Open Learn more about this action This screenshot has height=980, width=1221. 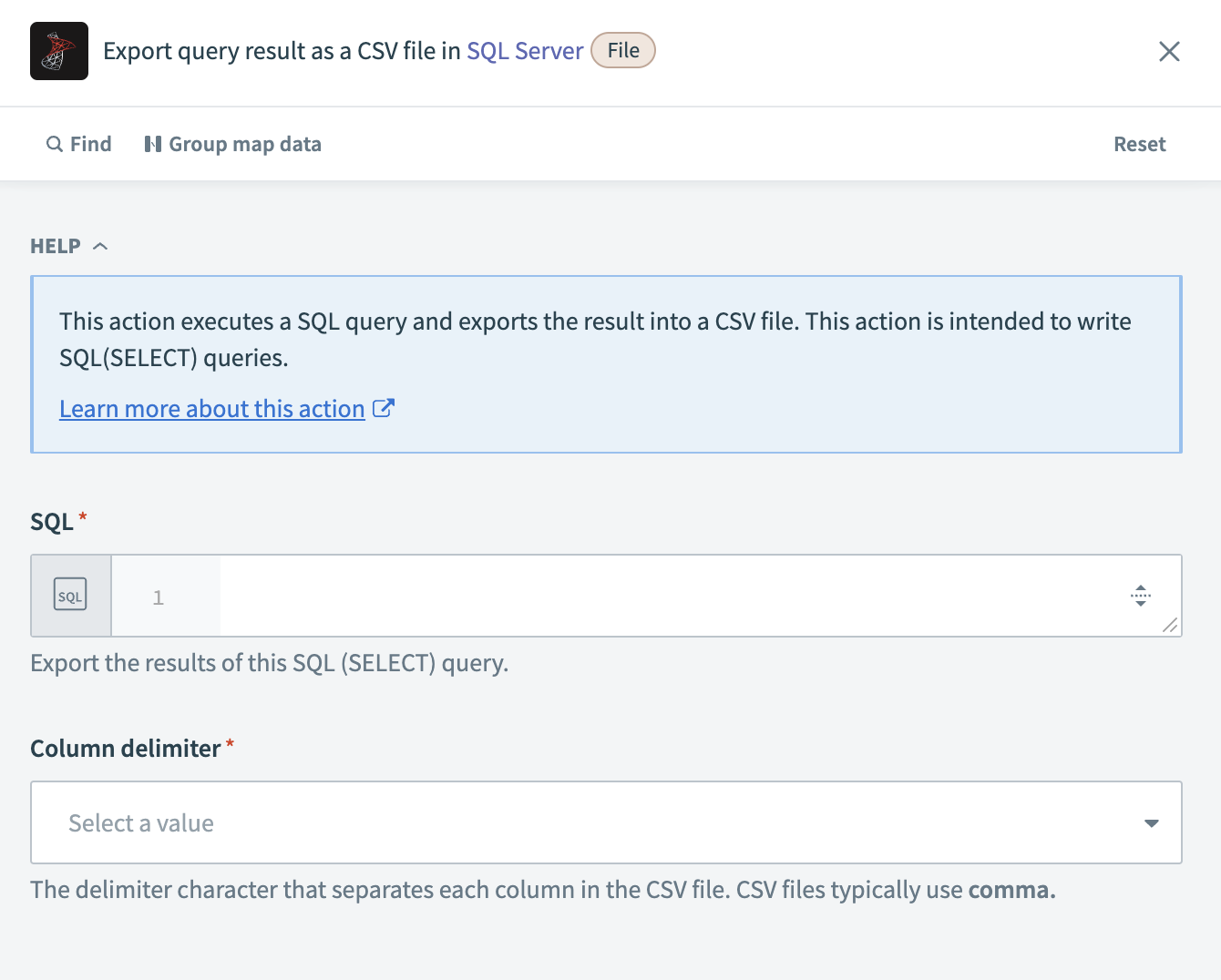pos(211,408)
